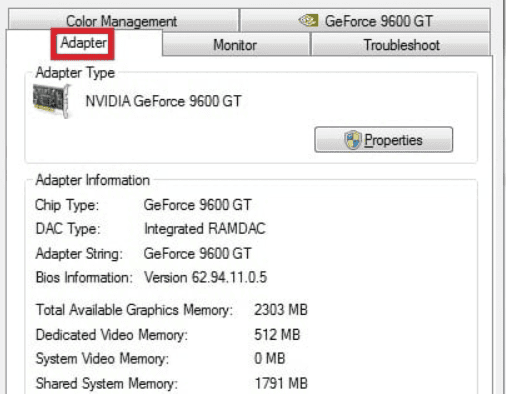Click the Dedicated Video Memory label

tap(112, 335)
